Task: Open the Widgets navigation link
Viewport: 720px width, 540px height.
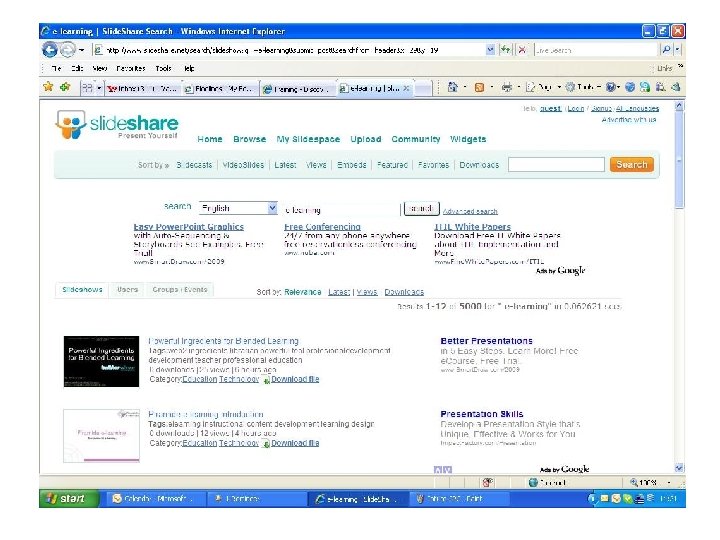Action: click(x=468, y=139)
